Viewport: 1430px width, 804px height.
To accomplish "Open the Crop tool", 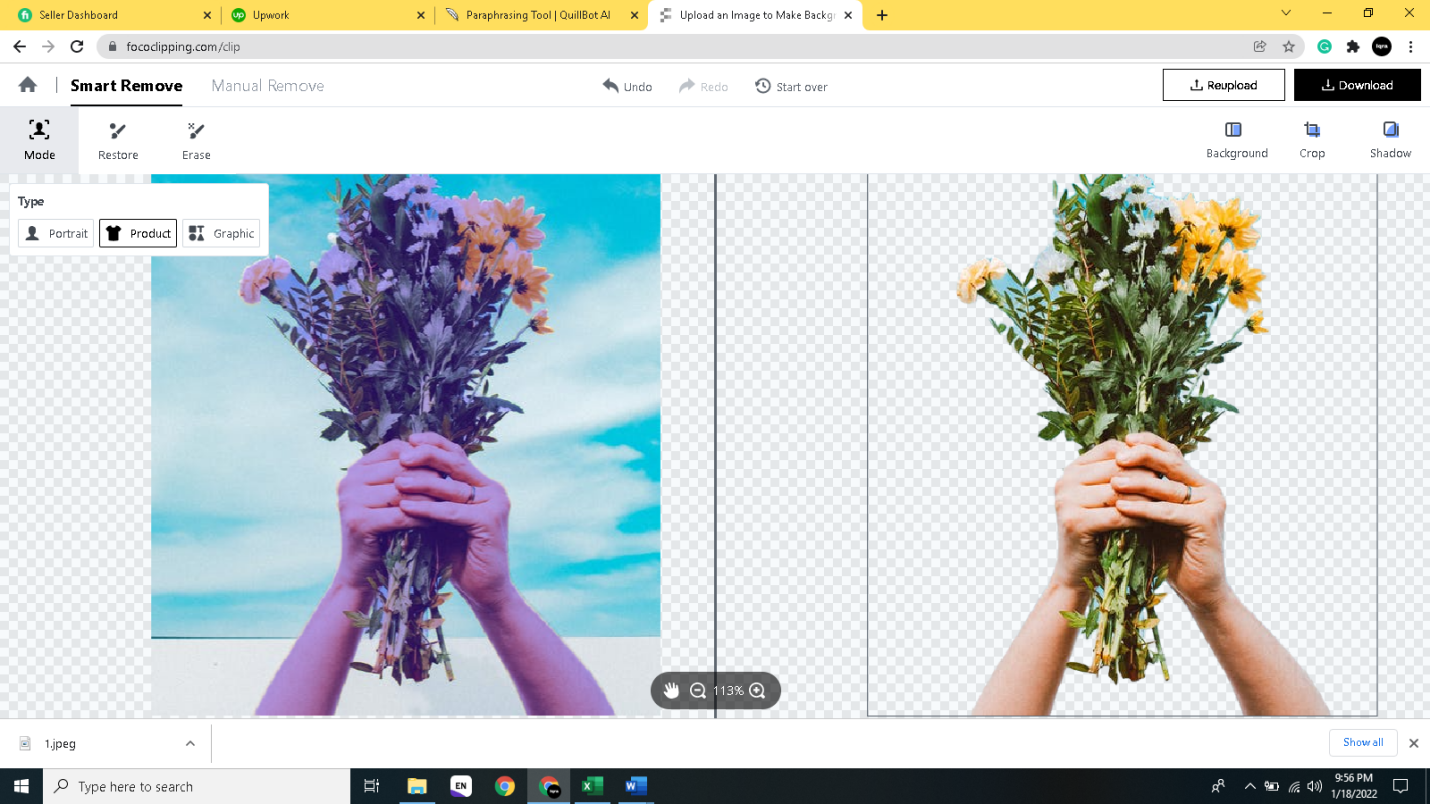I will pyautogui.click(x=1311, y=140).
